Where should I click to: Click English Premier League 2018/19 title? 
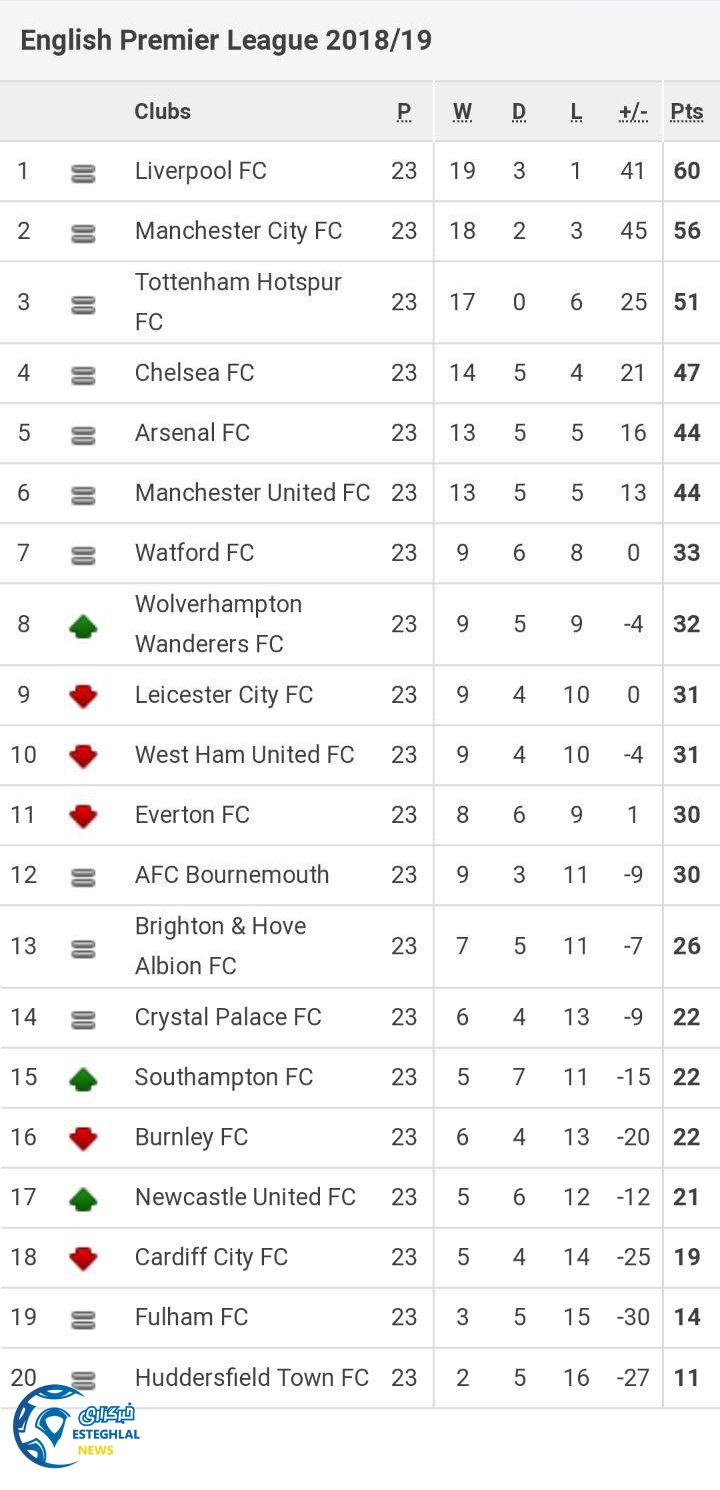tap(226, 41)
